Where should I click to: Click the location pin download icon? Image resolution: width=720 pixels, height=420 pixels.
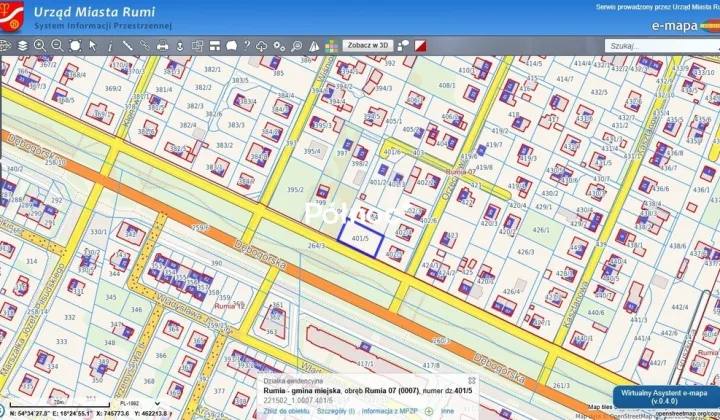180,46
